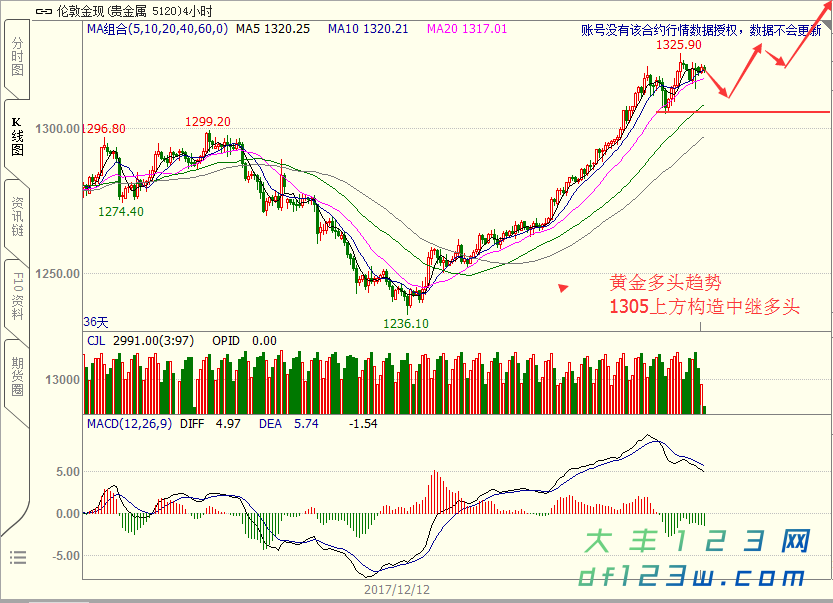
Task: Open the 资讯链 side tab
Action: (17, 216)
